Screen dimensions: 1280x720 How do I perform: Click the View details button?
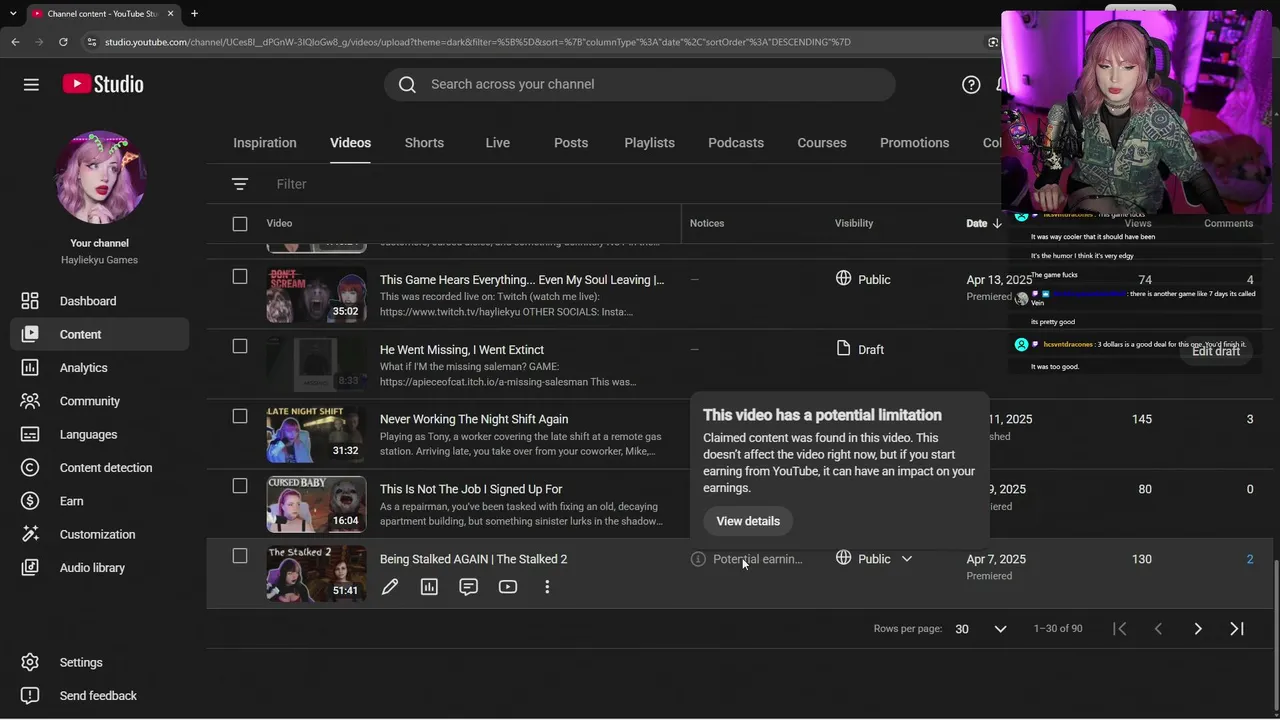click(x=748, y=521)
